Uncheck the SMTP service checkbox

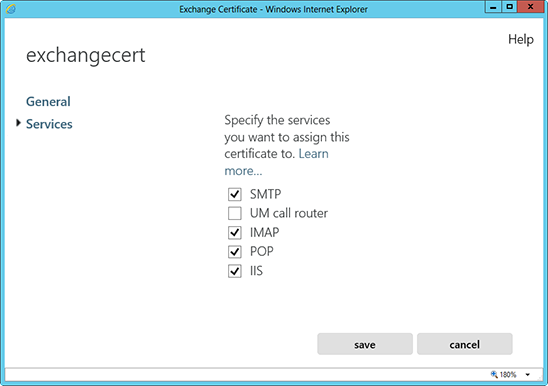coord(235,194)
